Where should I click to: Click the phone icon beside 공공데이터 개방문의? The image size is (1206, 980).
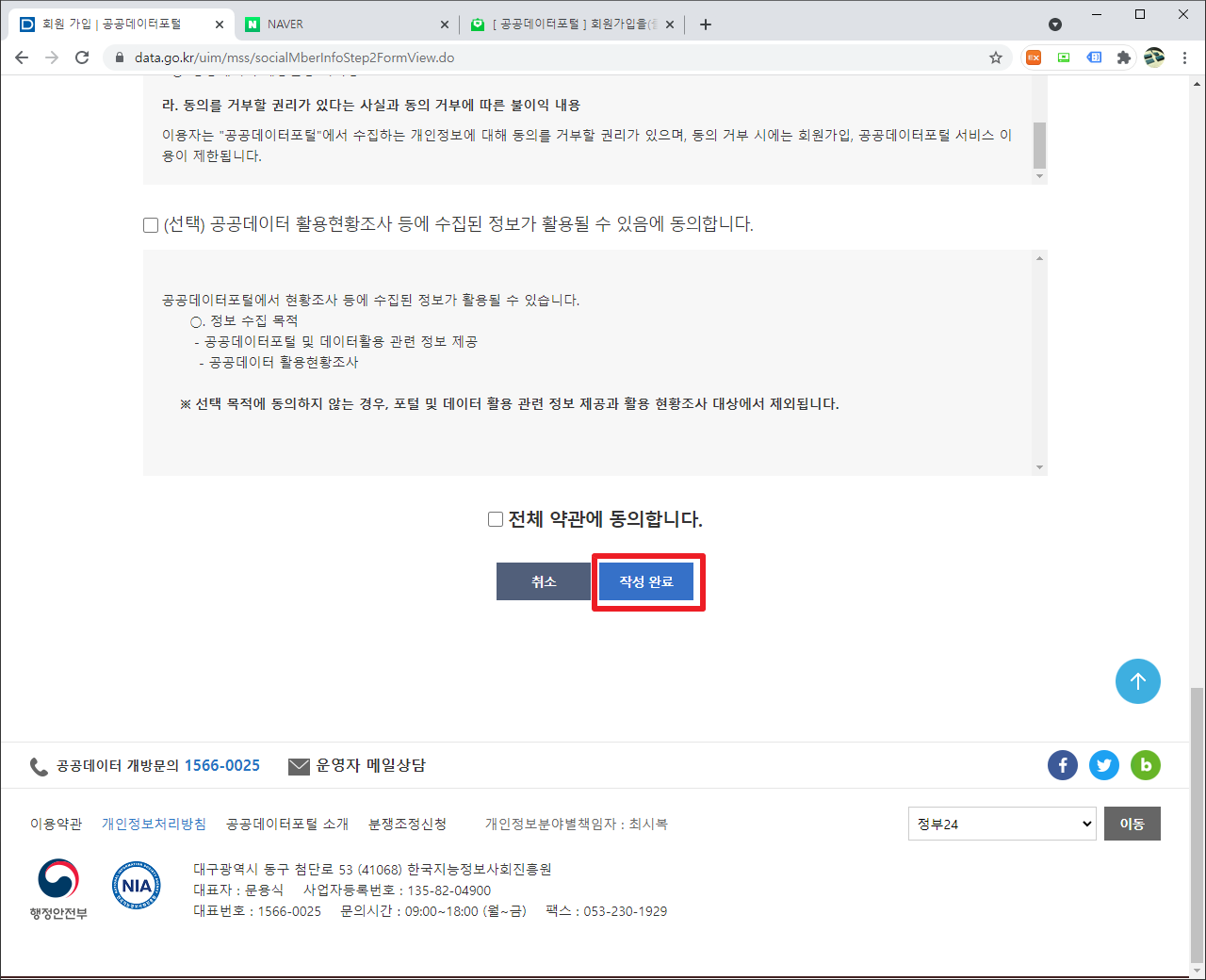coord(39,766)
